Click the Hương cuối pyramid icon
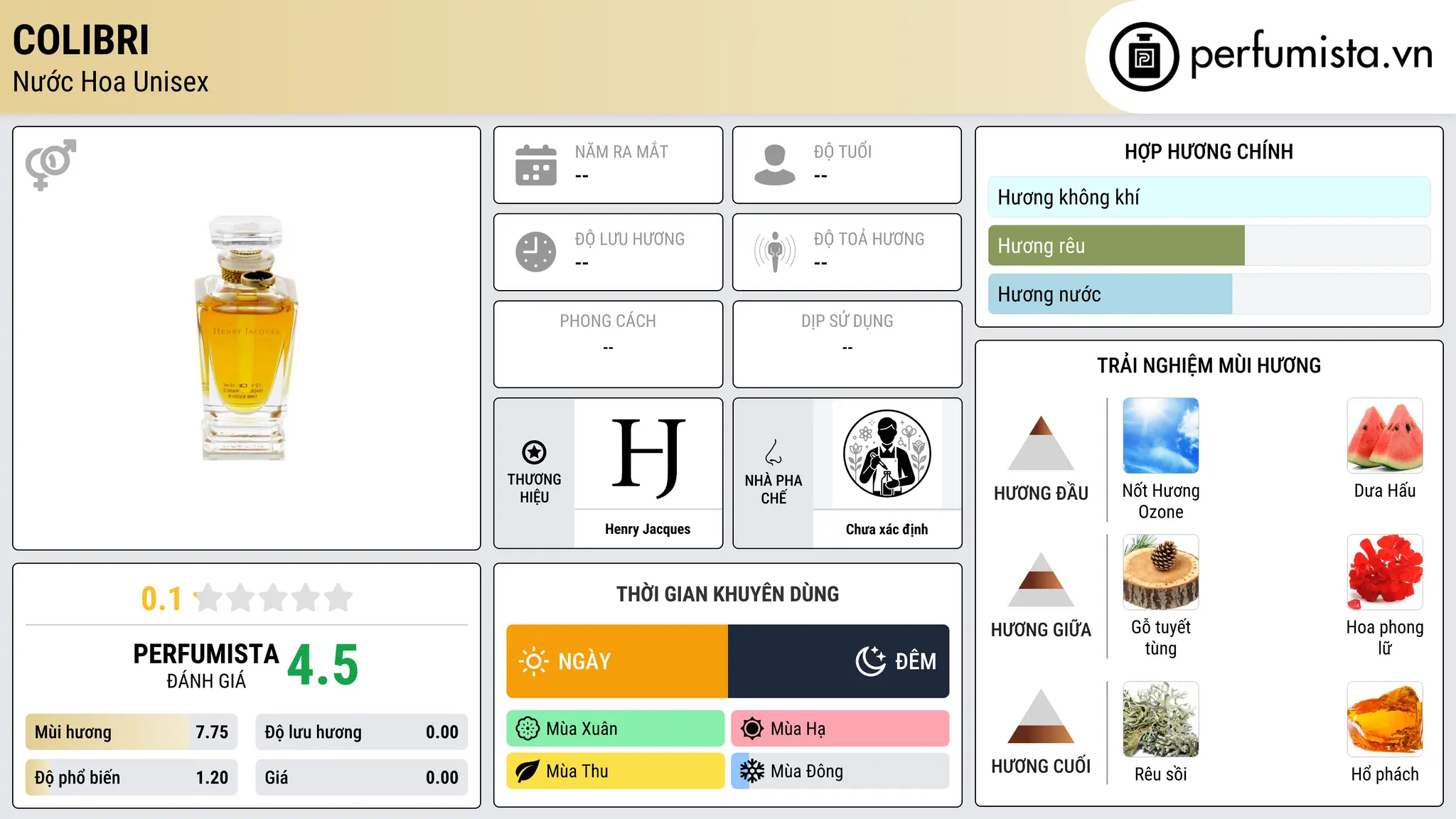 1041,716
